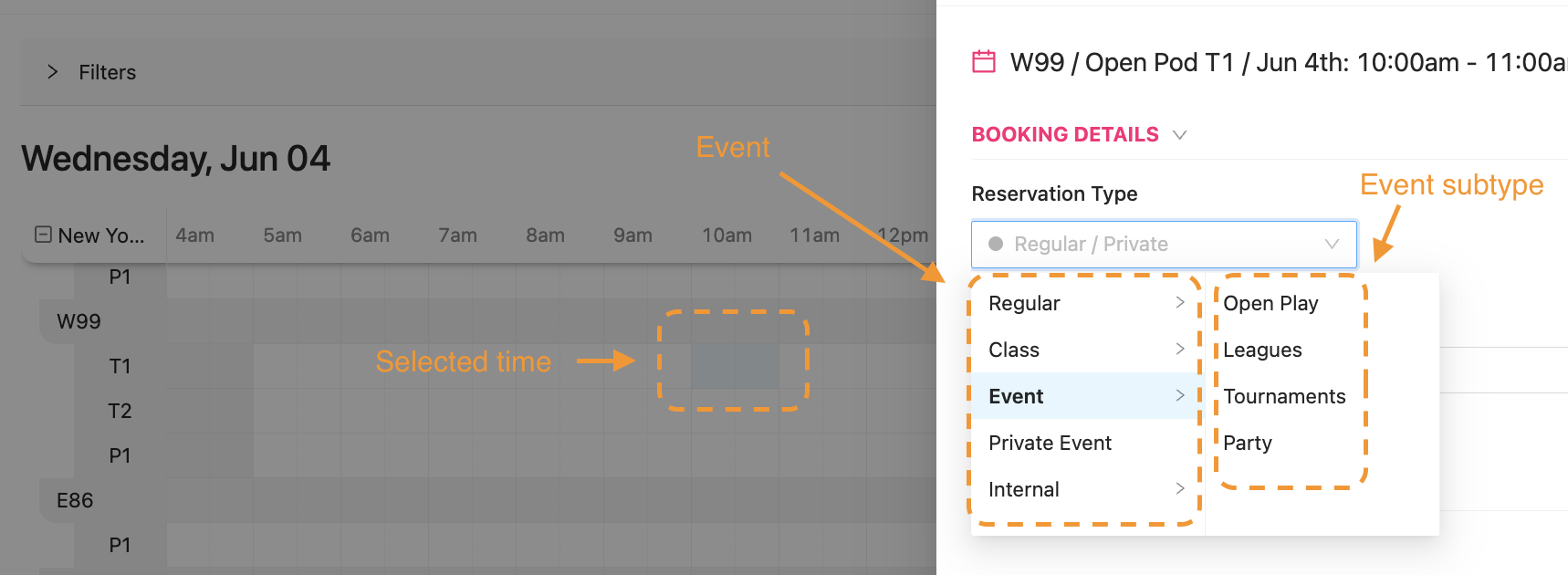This screenshot has height=575, width=1568.
Task: Collapse the New York location tree icon
Action: pos(43,235)
